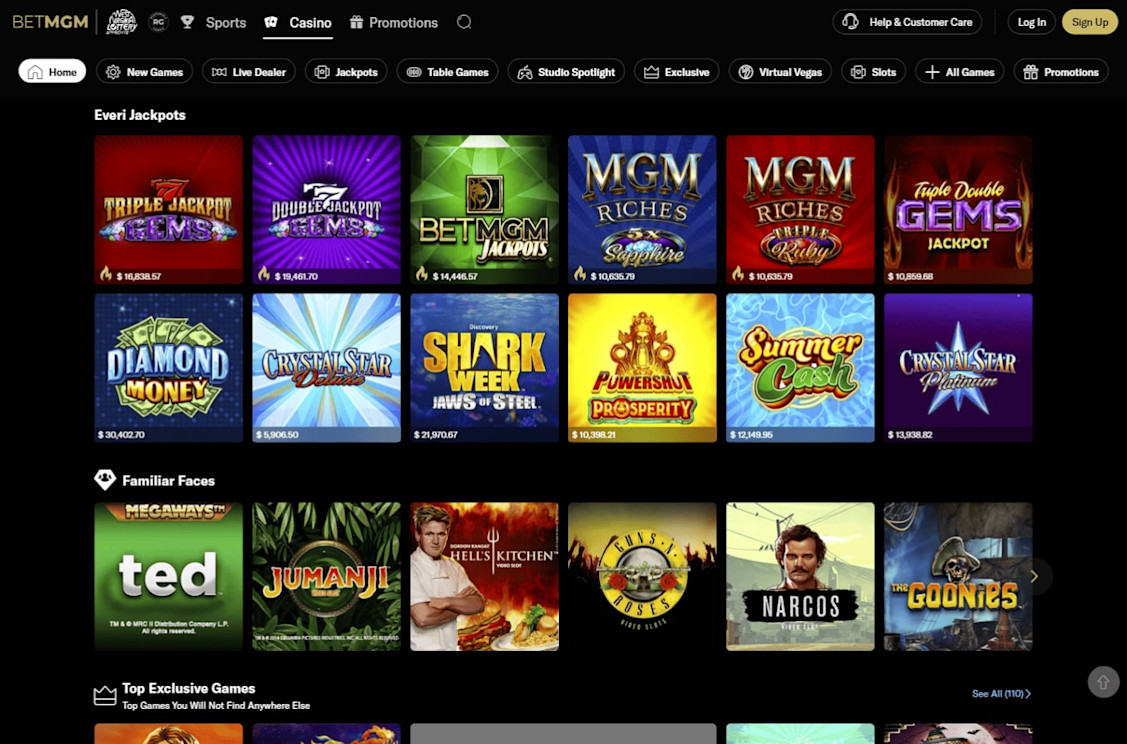Open the Table Games category
The width and height of the screenshot is (1127, 744).
point(447,71)
